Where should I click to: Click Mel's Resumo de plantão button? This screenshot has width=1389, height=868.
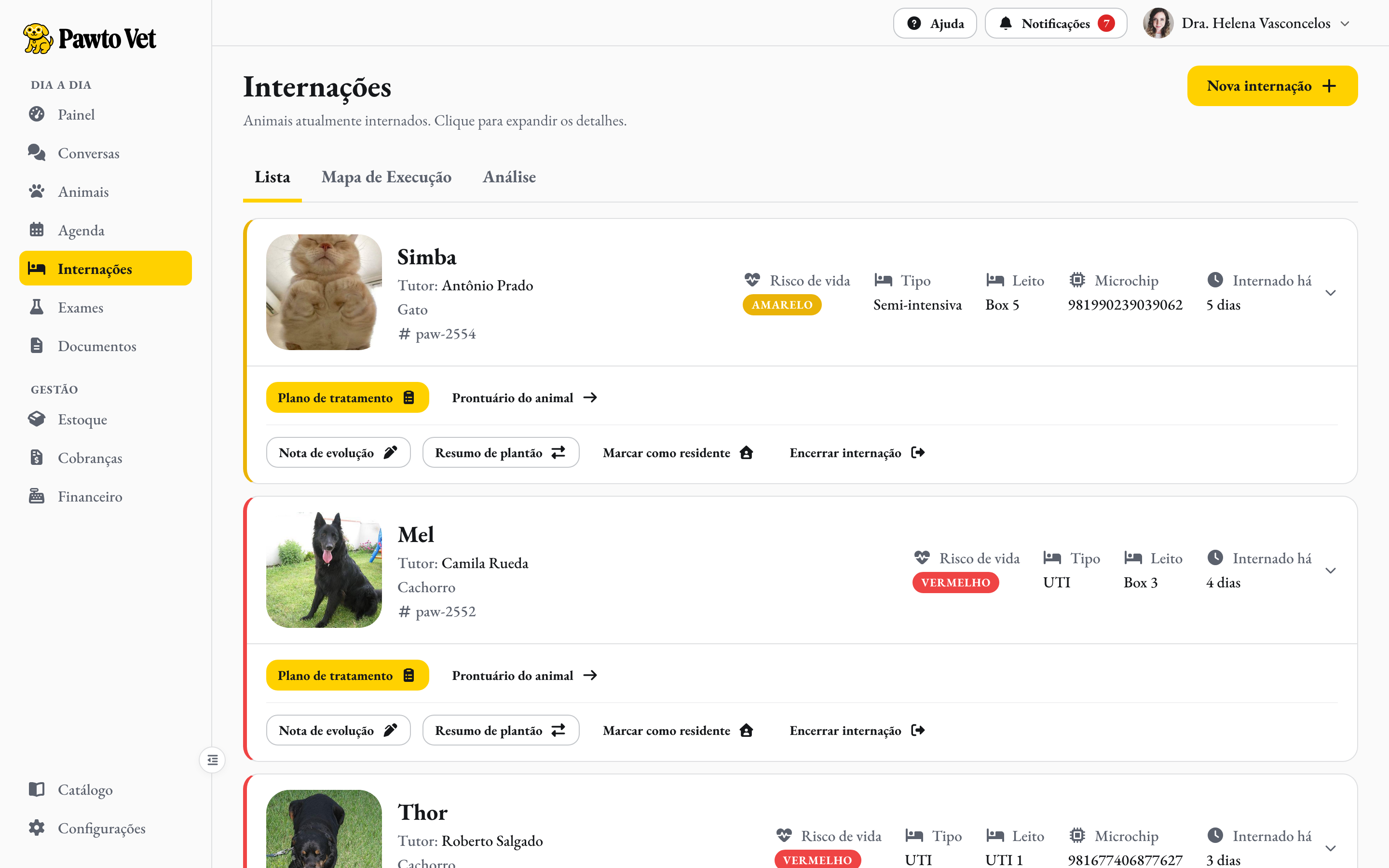(501, 730)
